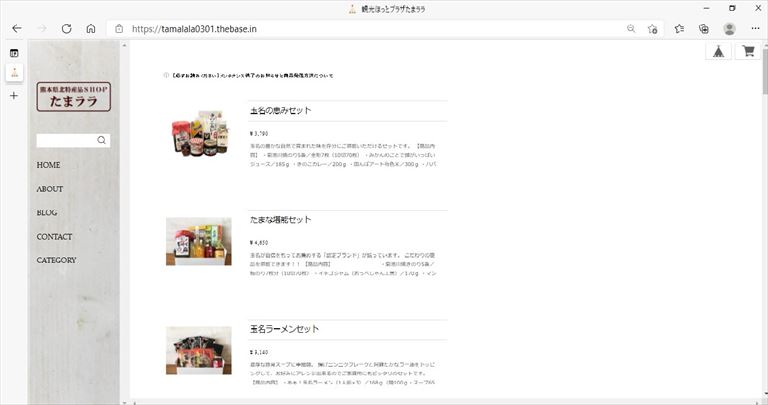Open the BLOG page
This screenshot has height=405, width=768.
click(47, 213)
